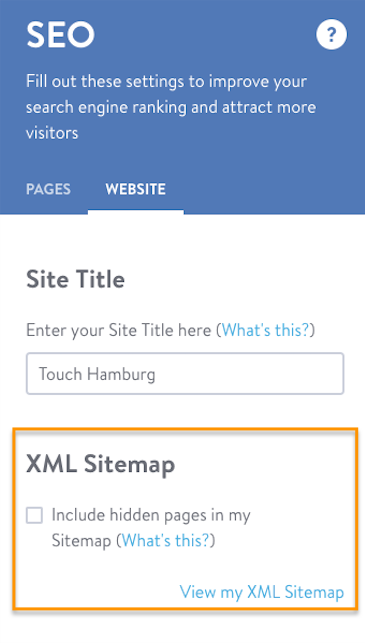Switch to the PAGES tab

pyautogui.click(x=48, y=189)
